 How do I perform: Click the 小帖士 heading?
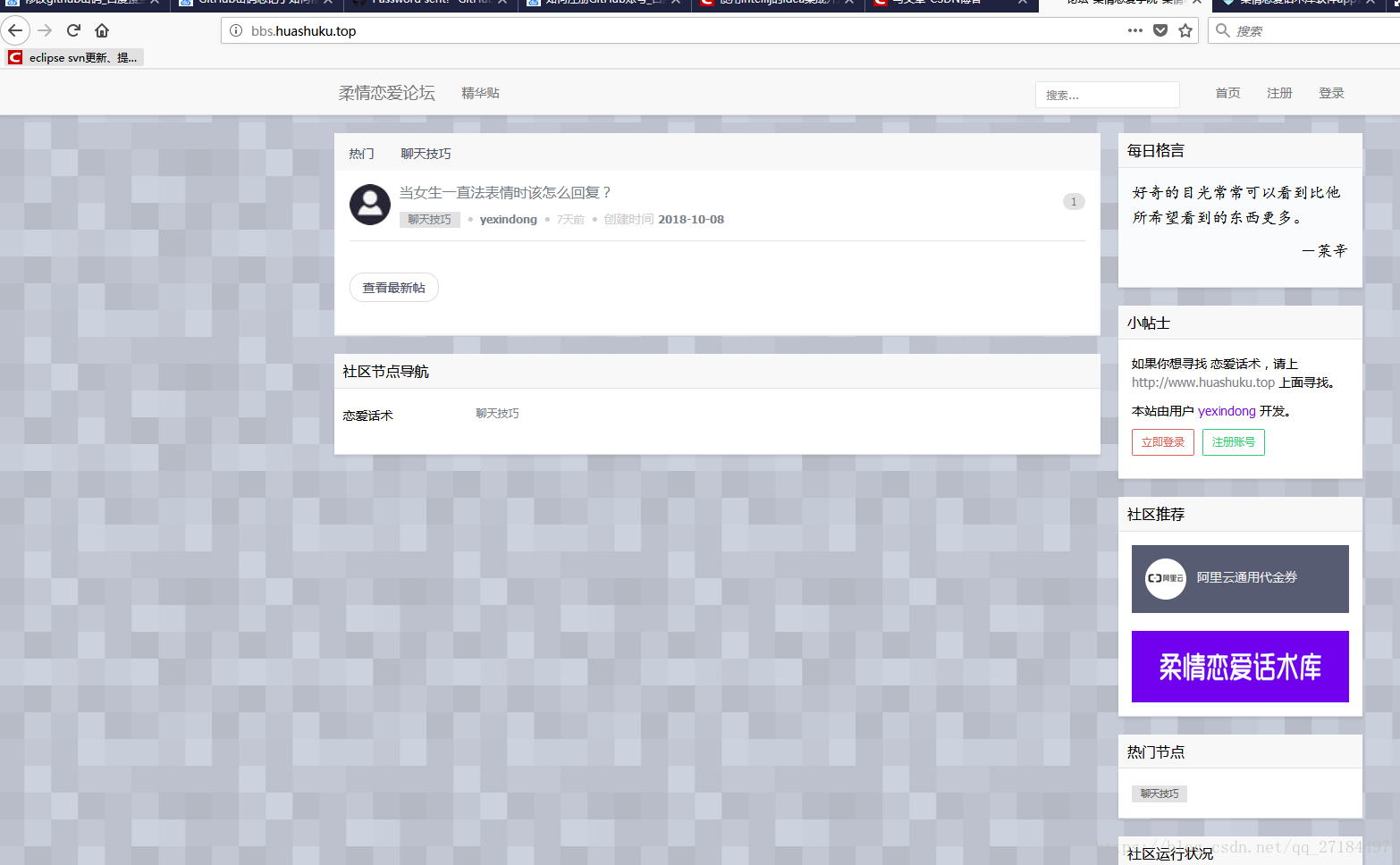tap(1149, 323)
